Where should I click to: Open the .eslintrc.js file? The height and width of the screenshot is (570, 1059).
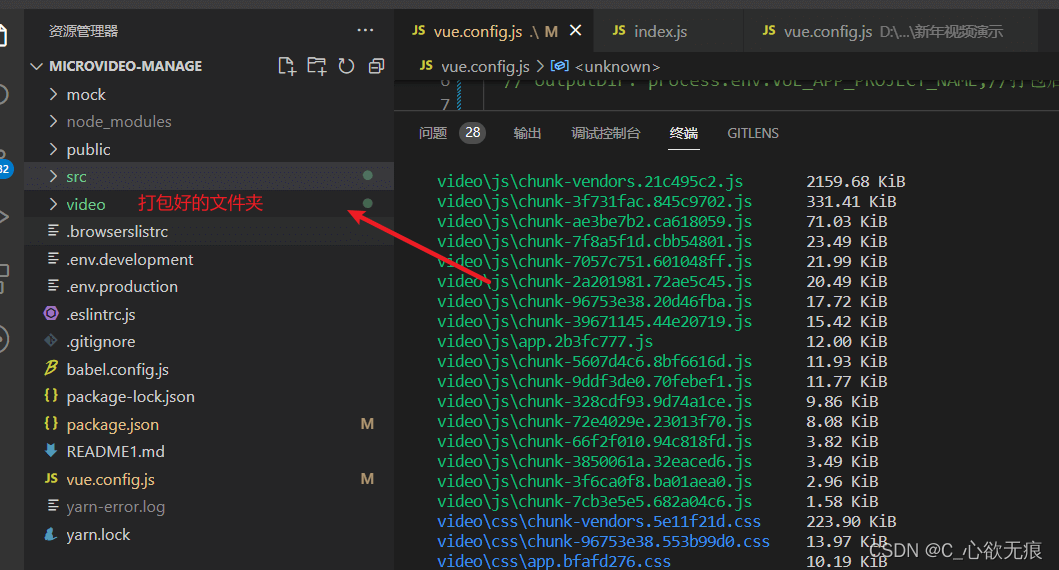point(100,314)
